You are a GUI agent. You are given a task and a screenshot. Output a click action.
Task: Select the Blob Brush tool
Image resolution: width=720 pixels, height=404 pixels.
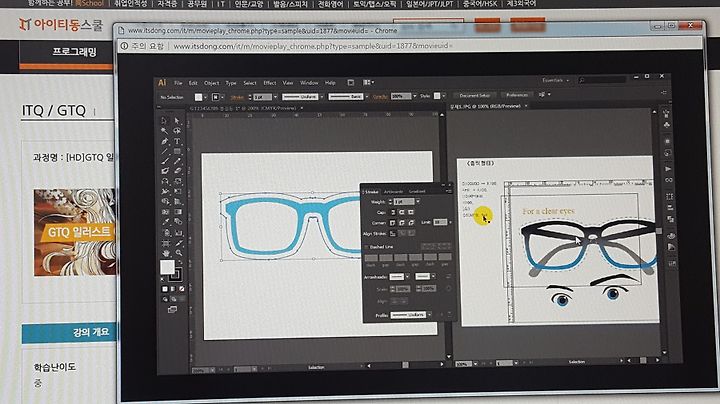(x=164, y=171)
